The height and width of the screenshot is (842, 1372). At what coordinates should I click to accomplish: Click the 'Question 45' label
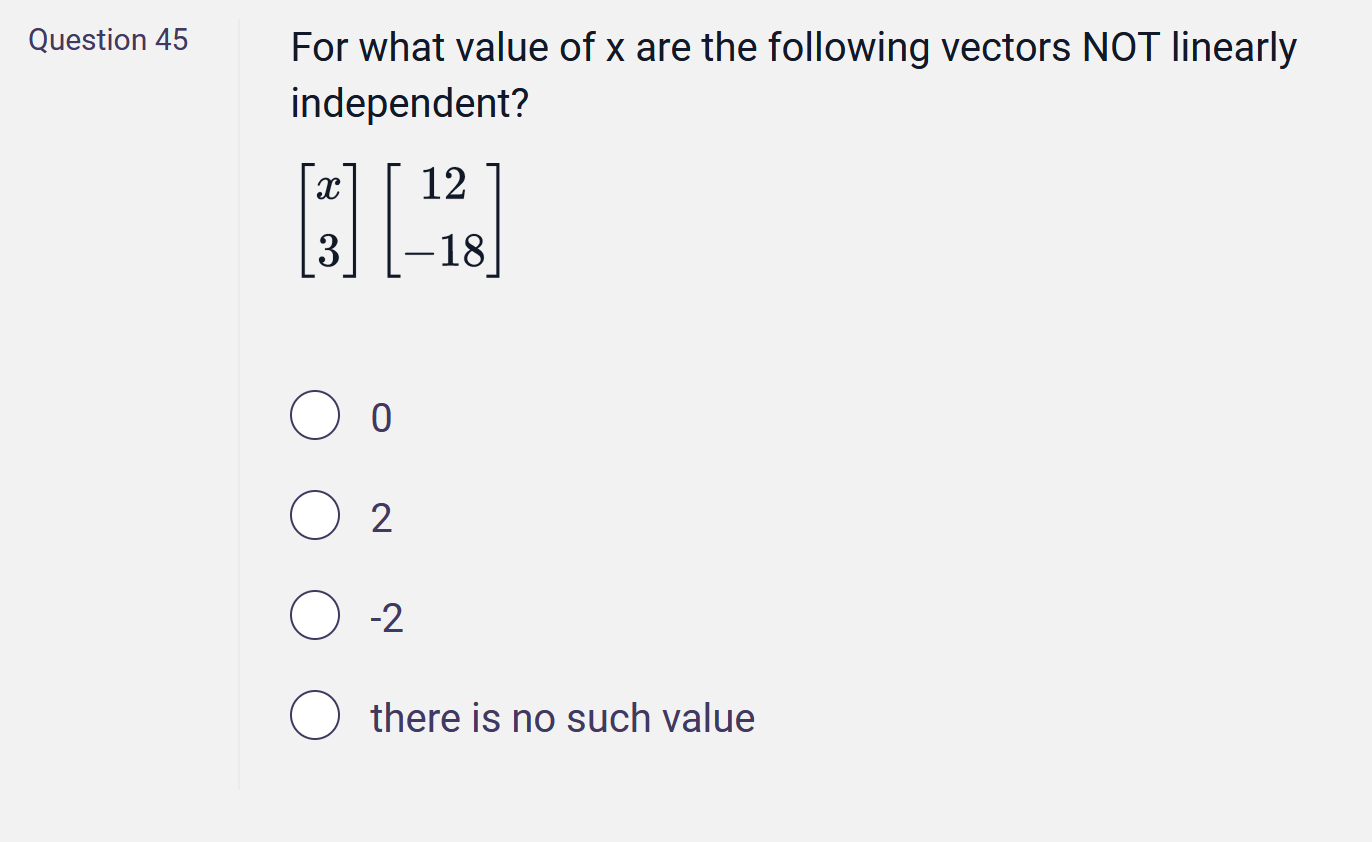108,40
